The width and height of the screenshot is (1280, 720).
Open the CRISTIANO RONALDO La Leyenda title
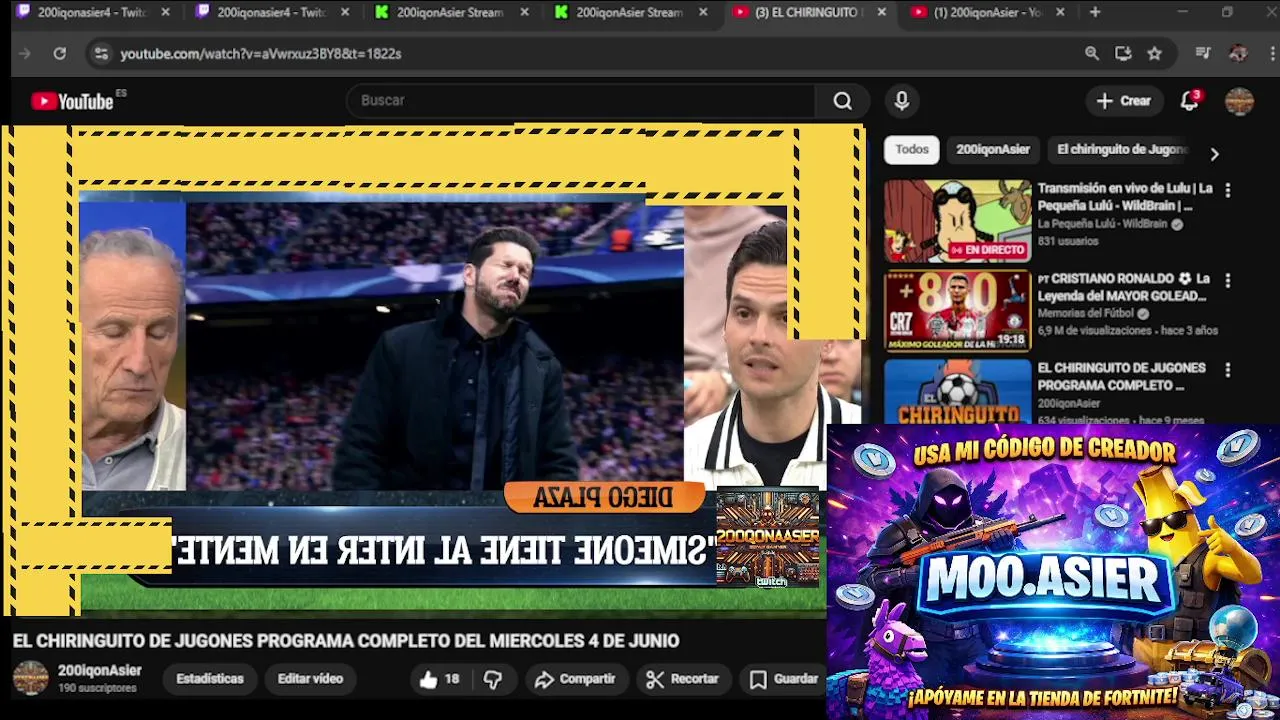pos(1124,287)
